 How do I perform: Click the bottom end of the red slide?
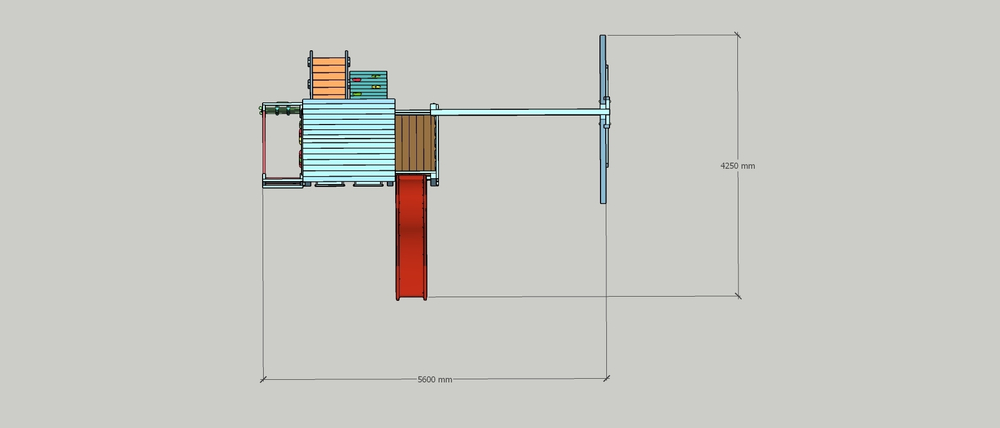click(x=412, y=292)
